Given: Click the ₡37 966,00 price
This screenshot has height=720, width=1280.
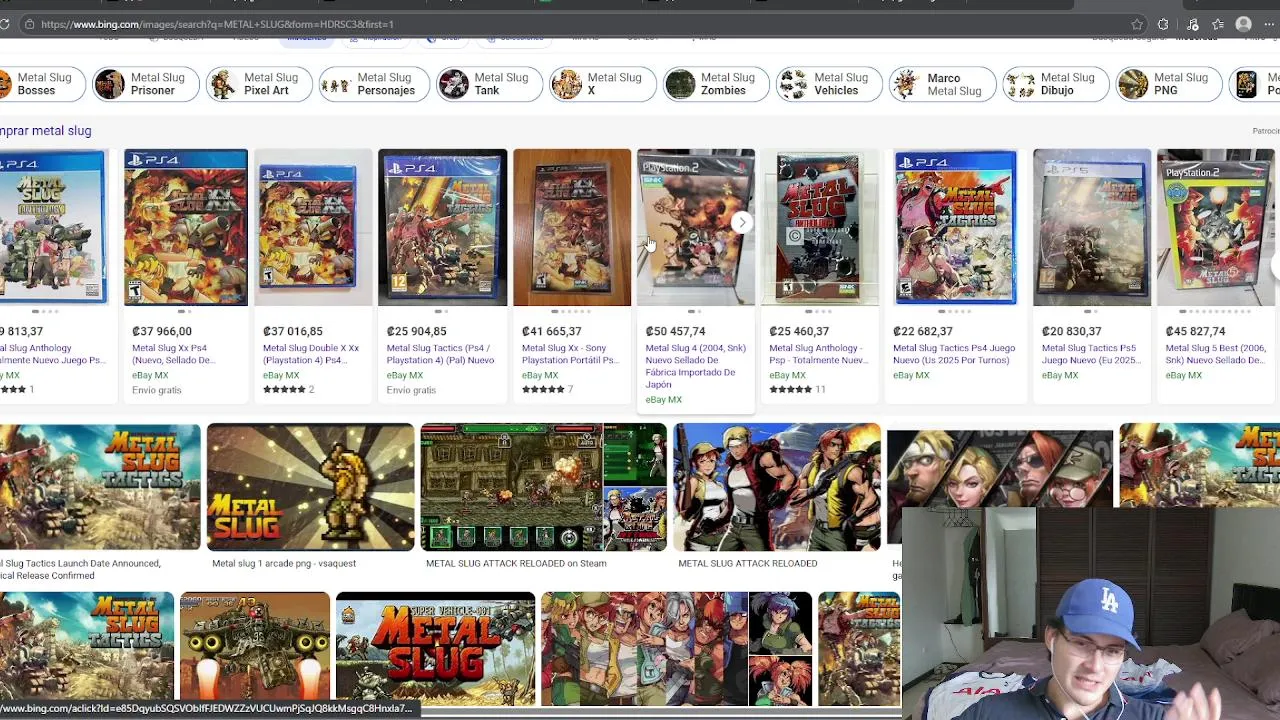Looking at the screenshot, I should (162, 331).
